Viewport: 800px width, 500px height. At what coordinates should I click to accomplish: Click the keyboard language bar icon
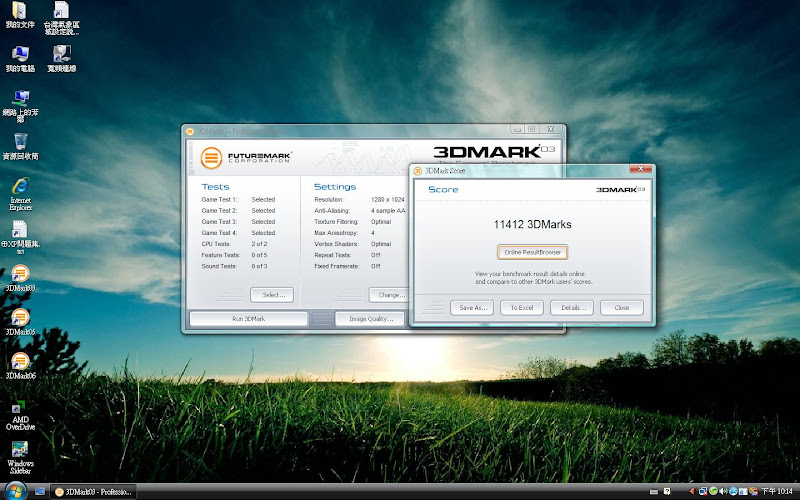(x=654, y=492)
